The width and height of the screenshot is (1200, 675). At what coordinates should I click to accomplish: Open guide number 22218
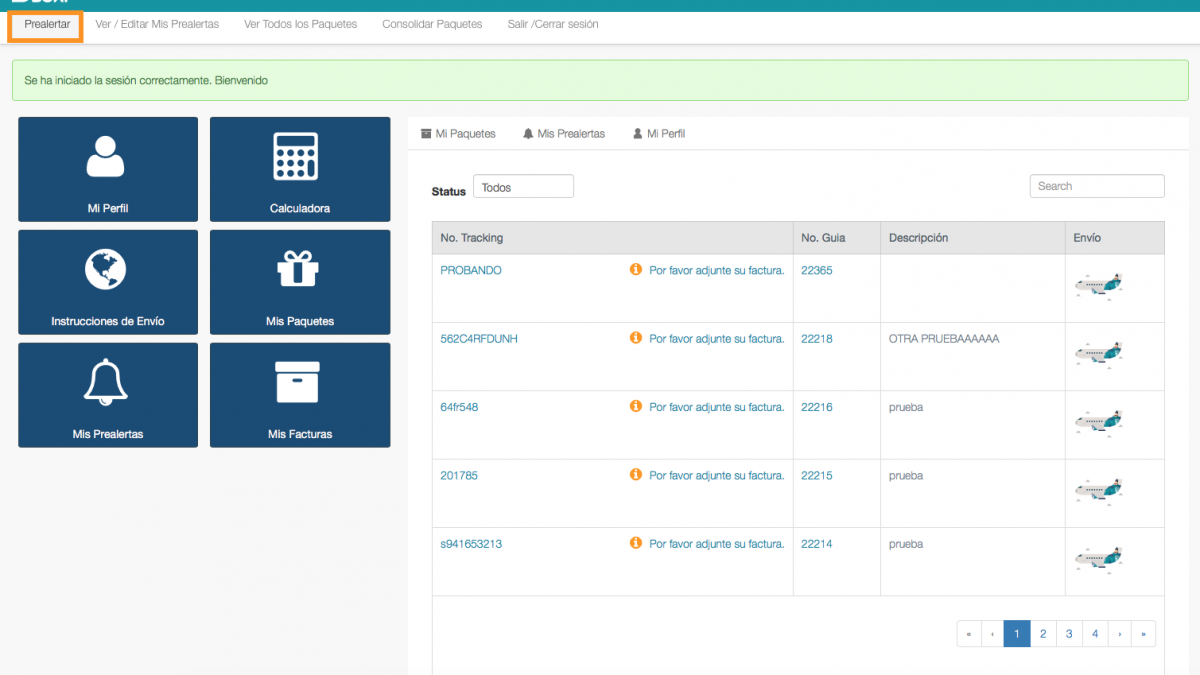pos(817,339)
